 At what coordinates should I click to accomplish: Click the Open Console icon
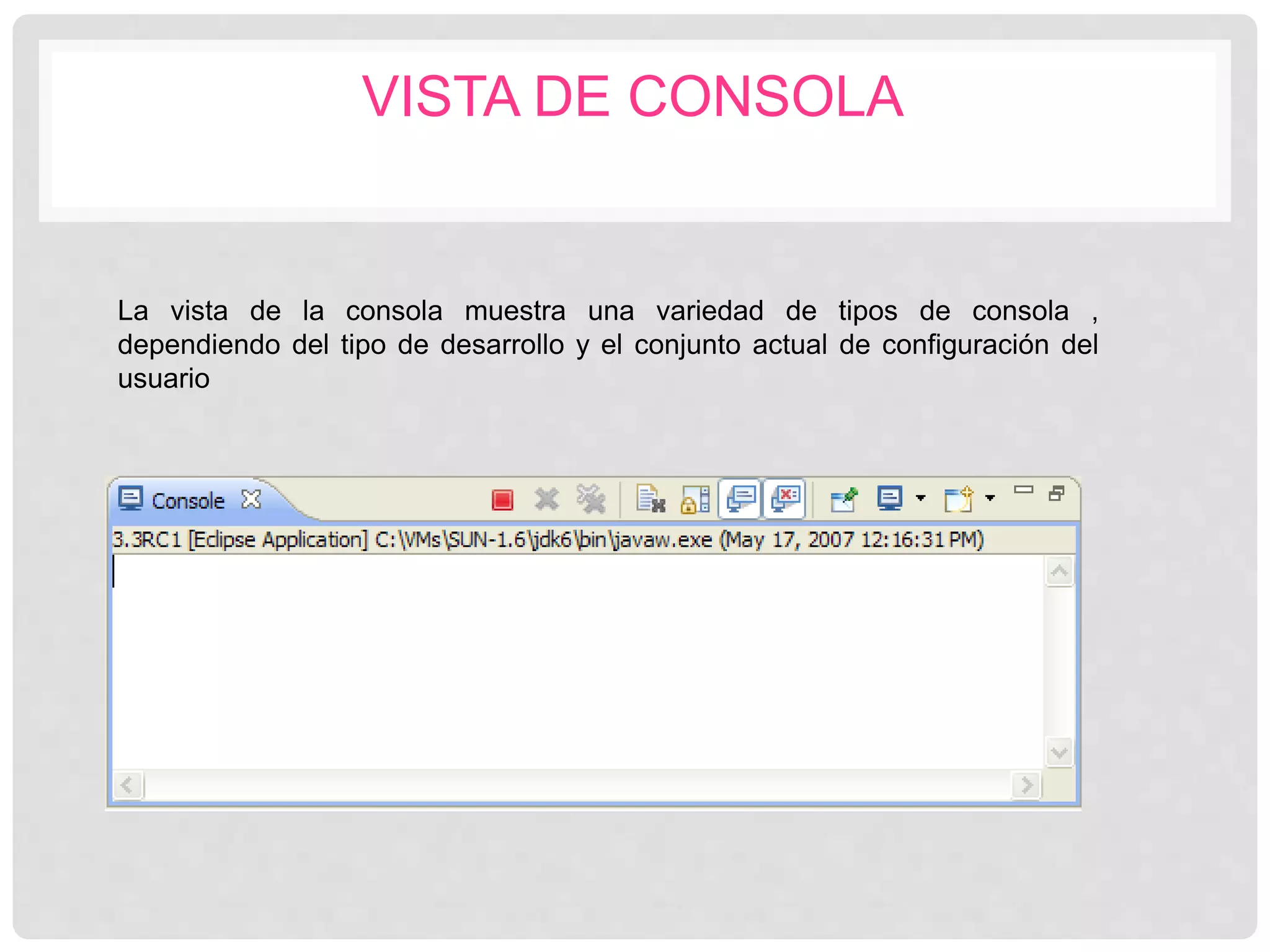(959, 499)
